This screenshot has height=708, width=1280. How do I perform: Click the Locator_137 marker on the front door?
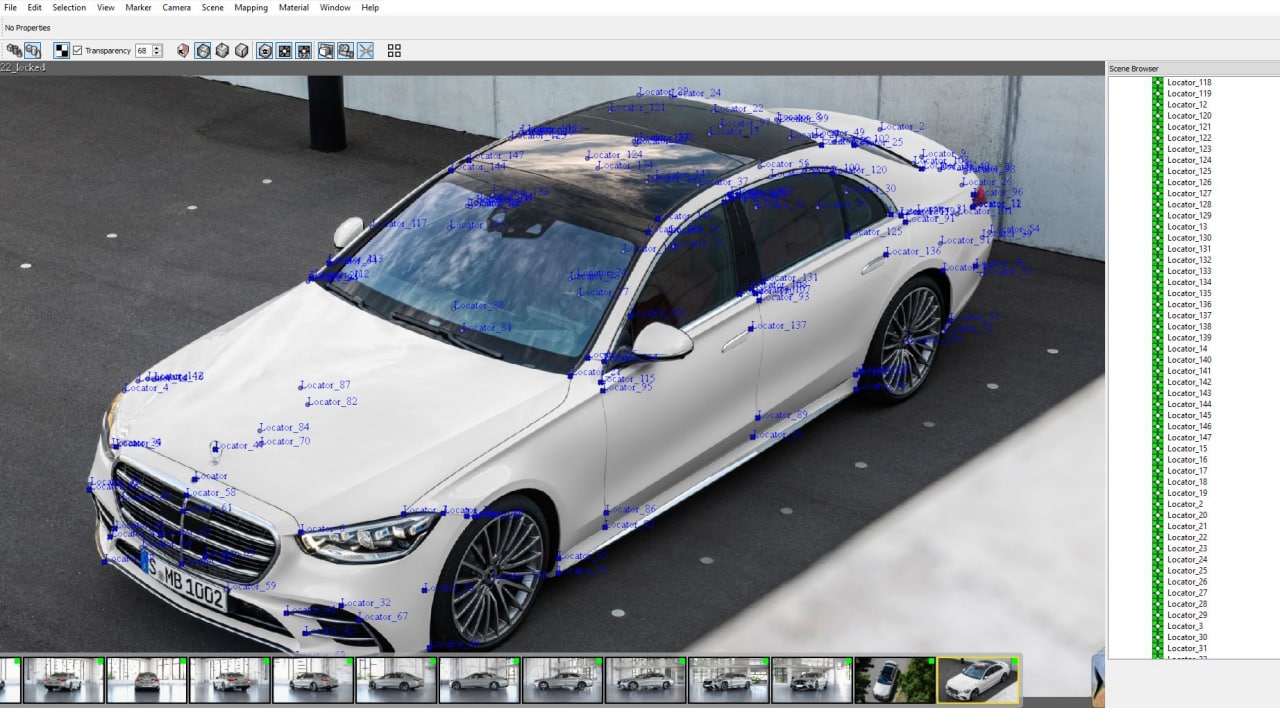coord(778,326)
